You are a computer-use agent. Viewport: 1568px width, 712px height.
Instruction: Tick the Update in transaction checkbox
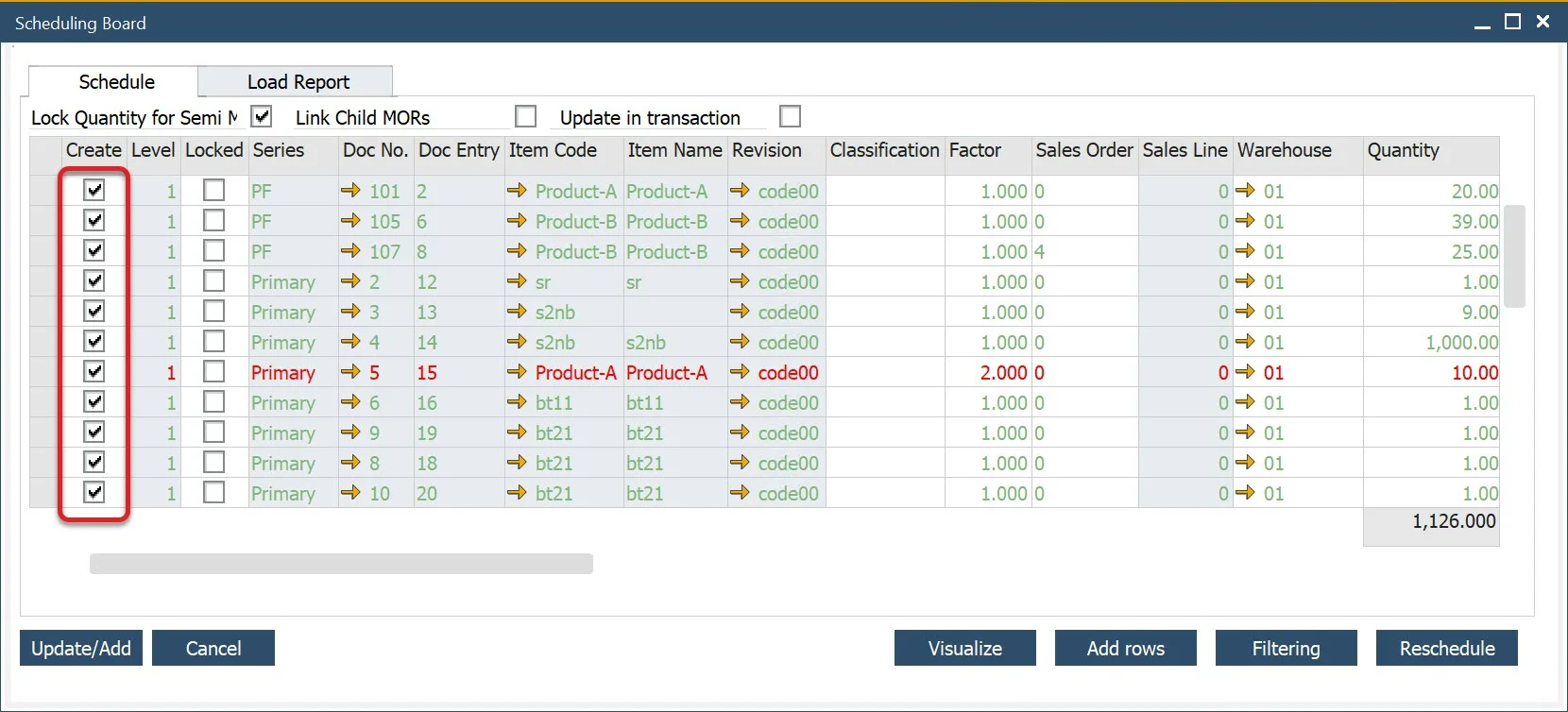[790, 116]
